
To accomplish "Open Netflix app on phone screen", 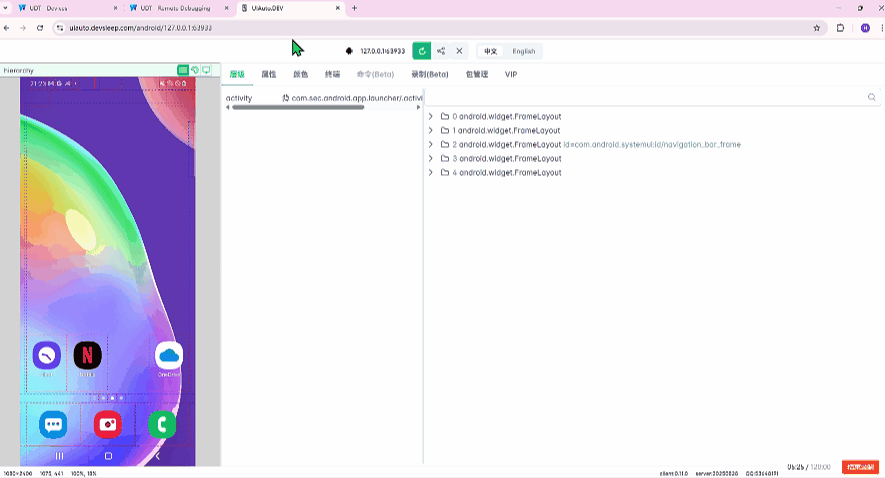I will coord(87,355).
